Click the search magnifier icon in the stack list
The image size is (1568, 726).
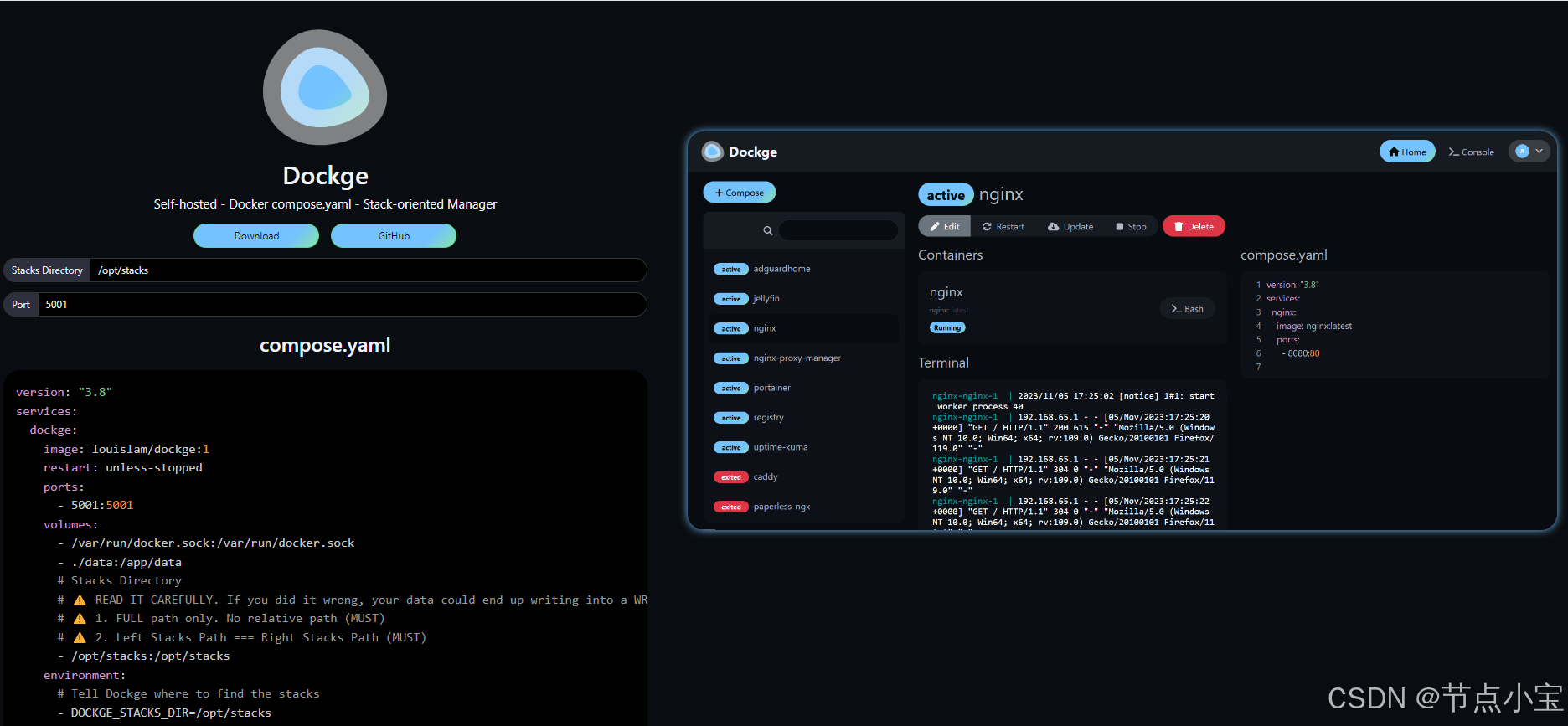coord(767,230)
